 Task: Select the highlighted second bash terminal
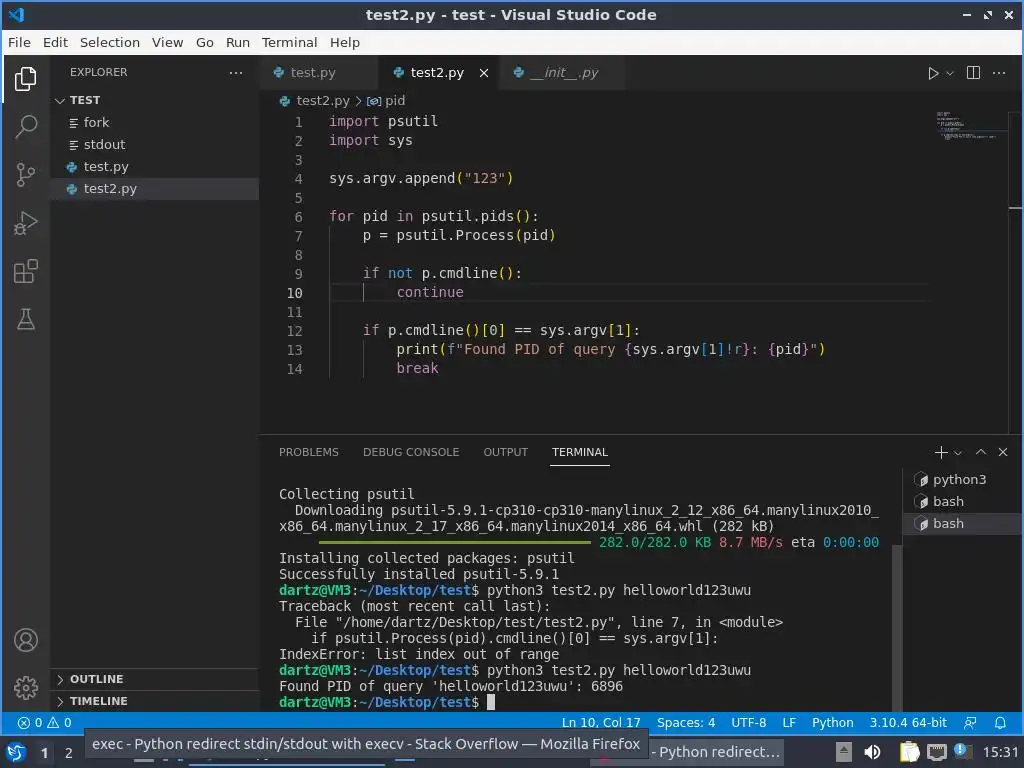coord(960,524)
